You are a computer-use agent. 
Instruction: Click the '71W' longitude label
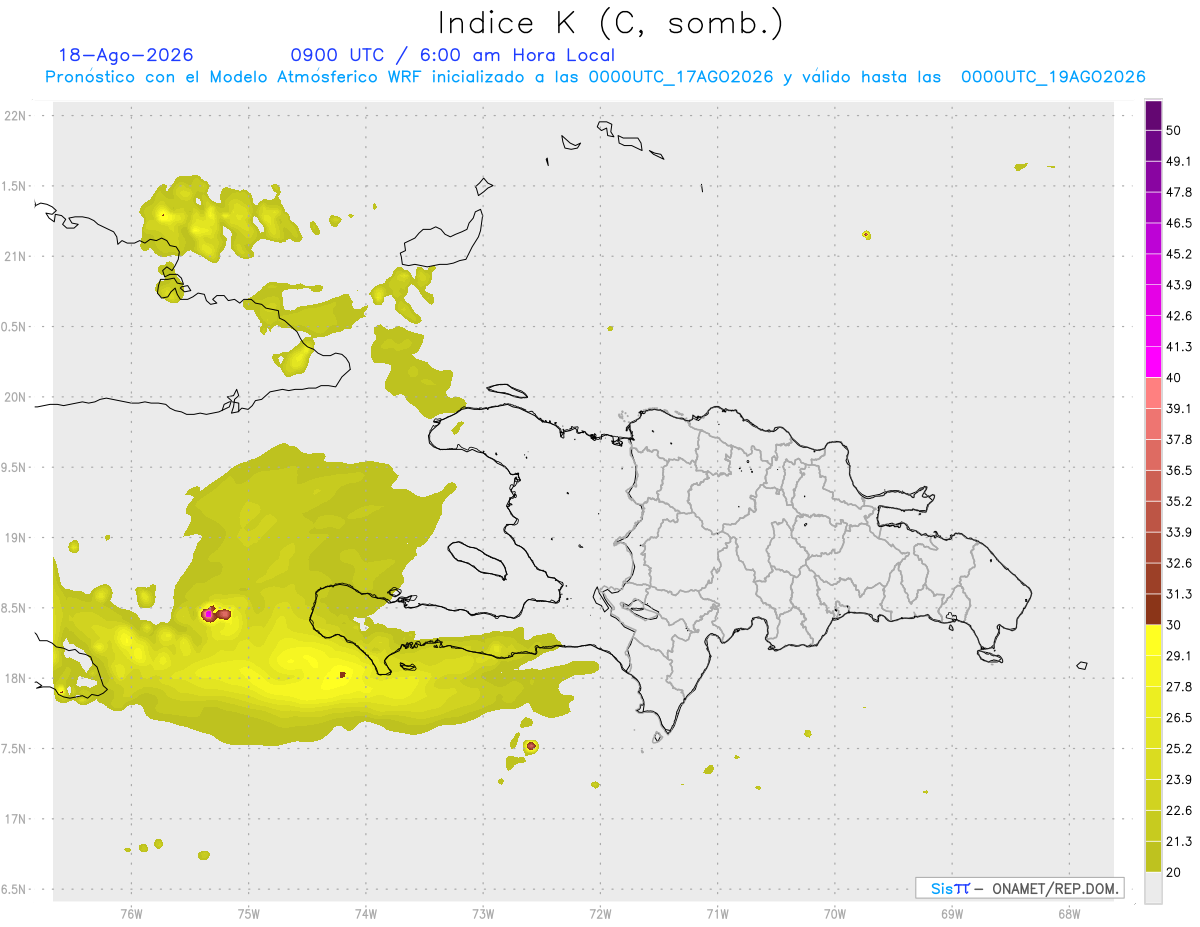coord(717,913)
